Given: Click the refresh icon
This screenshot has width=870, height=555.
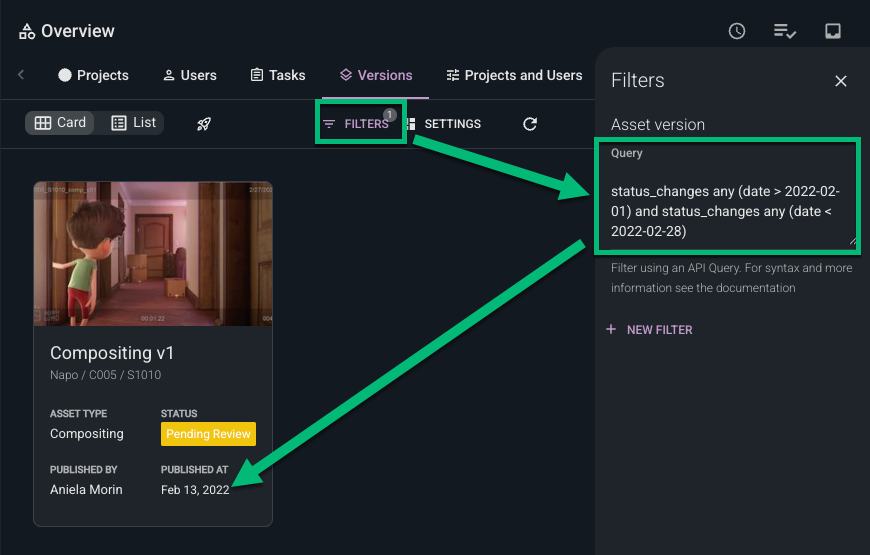Looking at the screenshot, I should point(530,124).
